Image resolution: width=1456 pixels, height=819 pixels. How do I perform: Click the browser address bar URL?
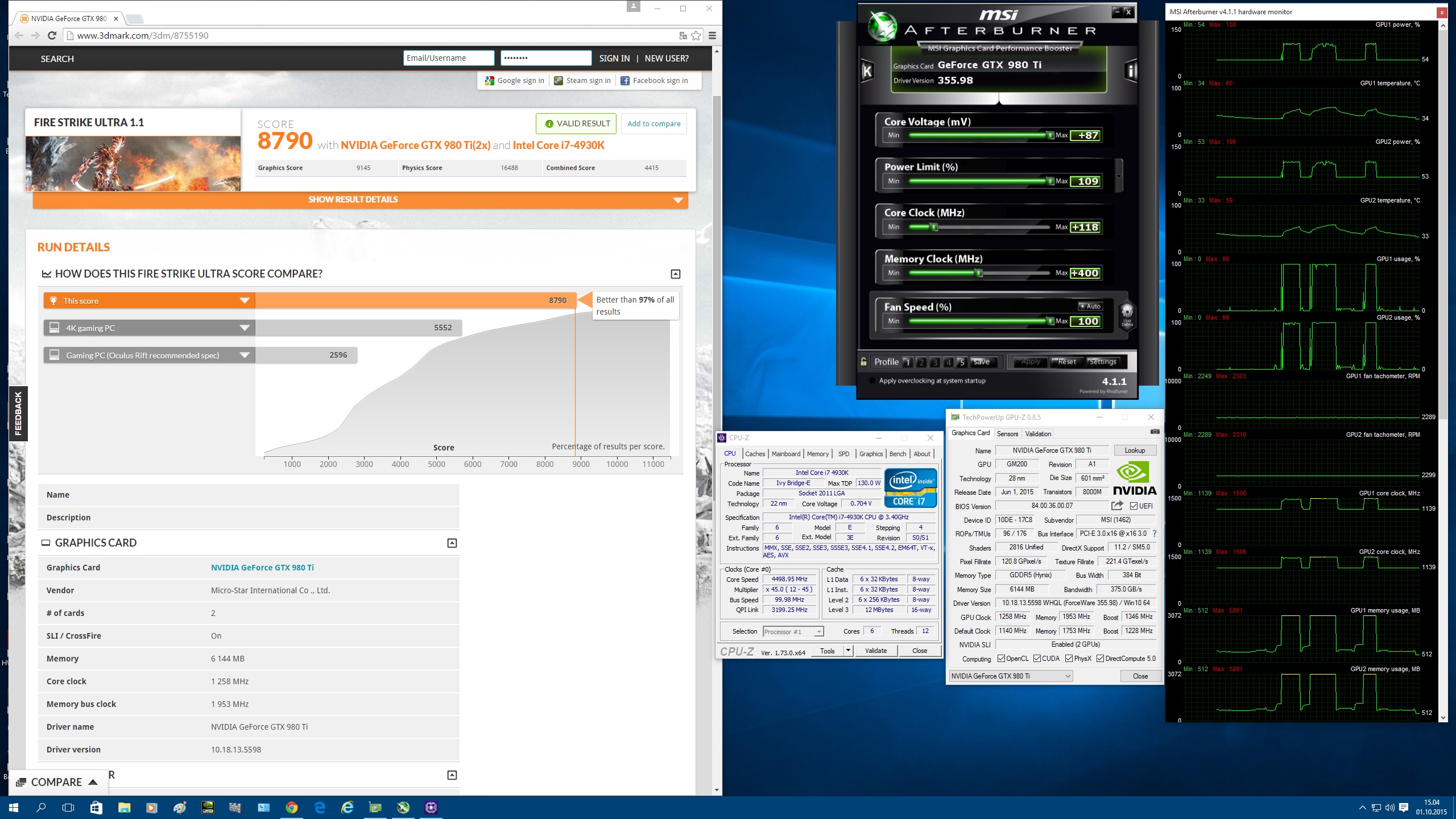pos(143,35)
